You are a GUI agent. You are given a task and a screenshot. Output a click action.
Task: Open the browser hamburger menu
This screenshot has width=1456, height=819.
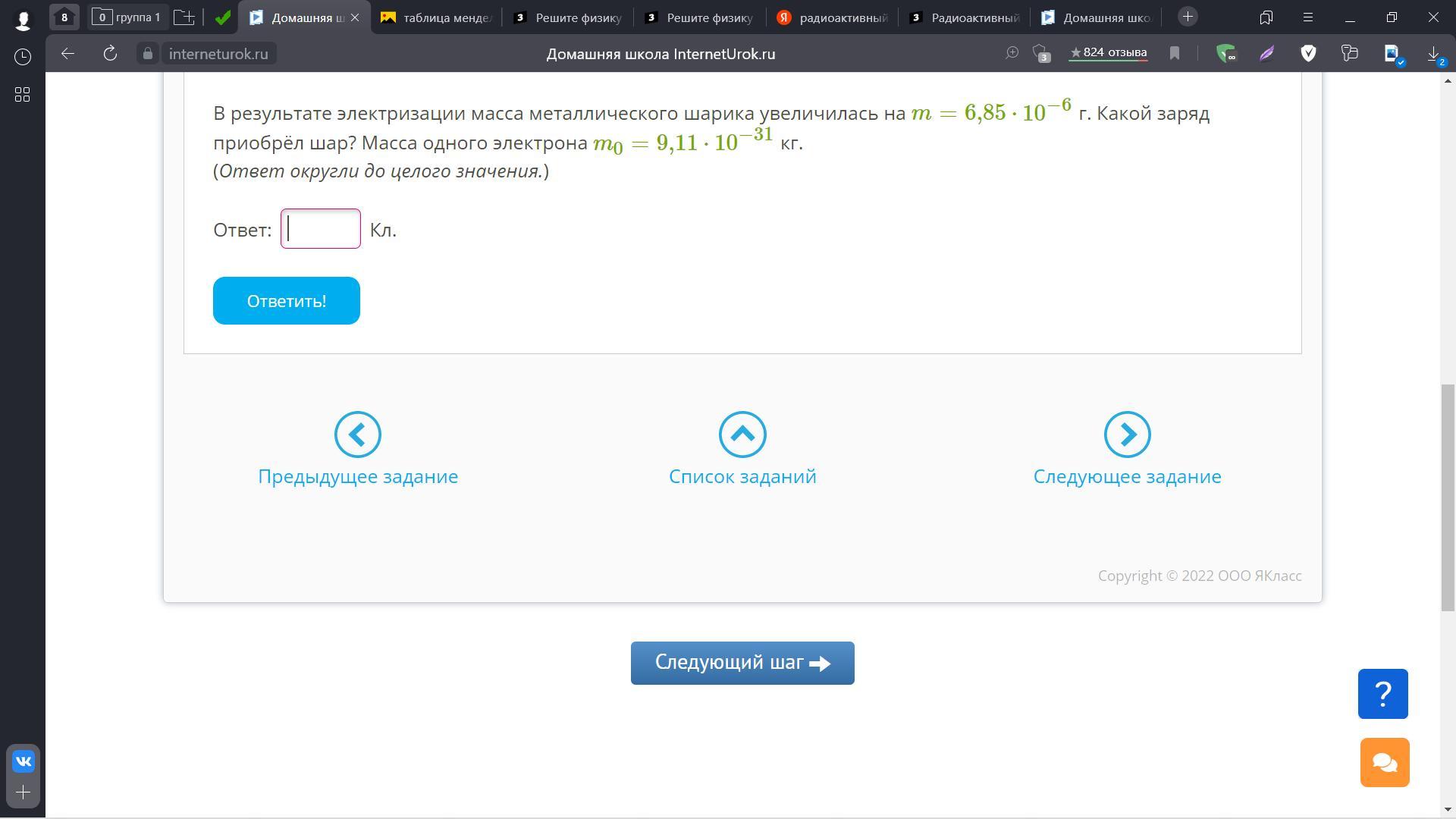pyautogui.click(x=1307, y=17)
